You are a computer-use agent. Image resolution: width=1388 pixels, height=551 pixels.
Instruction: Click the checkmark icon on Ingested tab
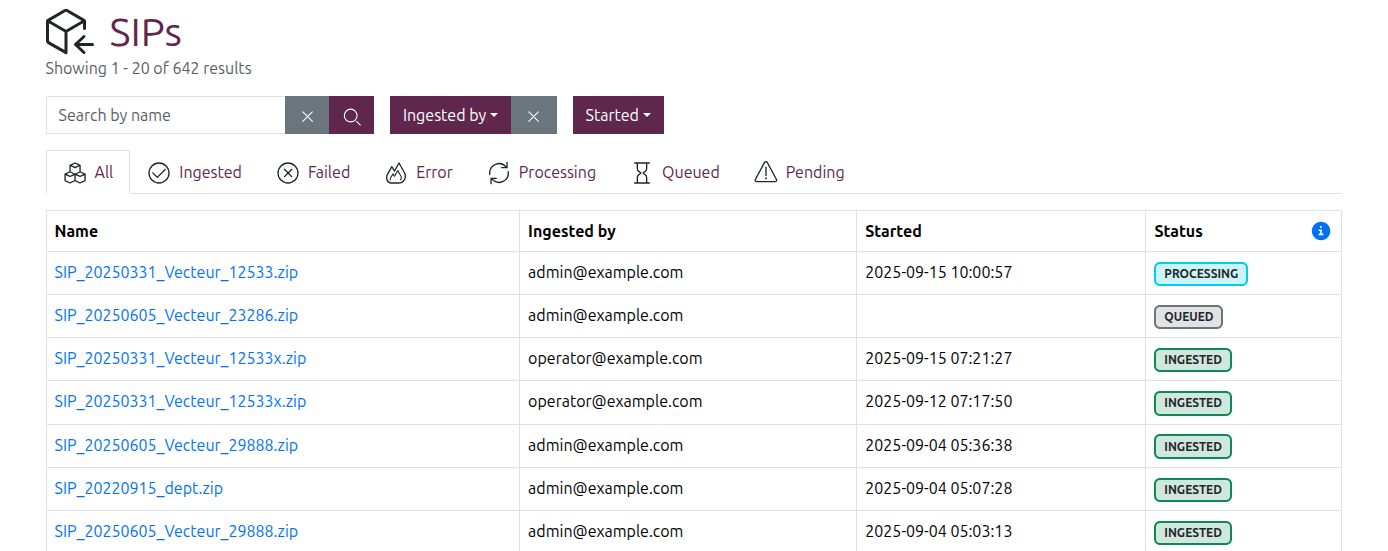[x=158, y=173]
